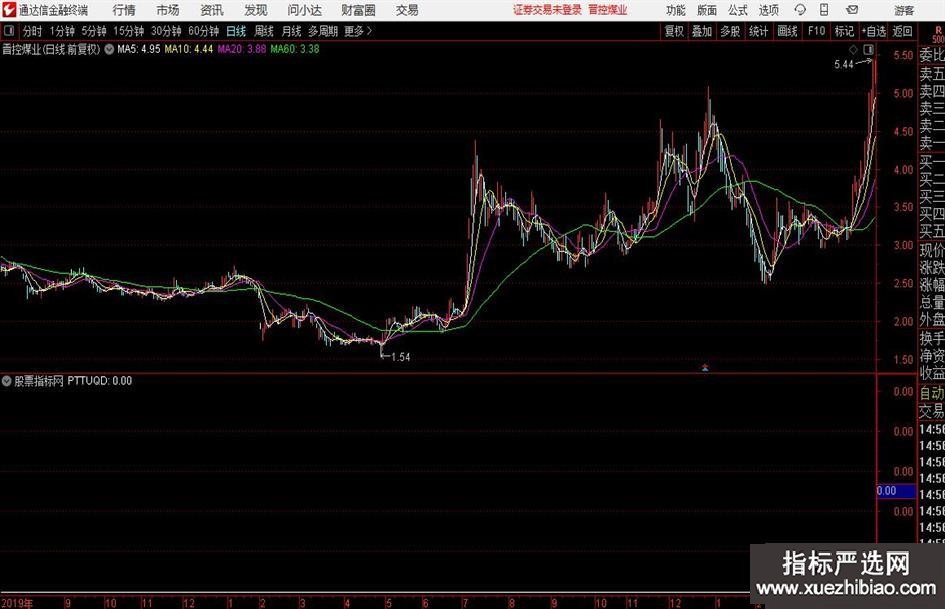Open the 功能 menu
Screen dimensions: 945x609
coord(676,10)
